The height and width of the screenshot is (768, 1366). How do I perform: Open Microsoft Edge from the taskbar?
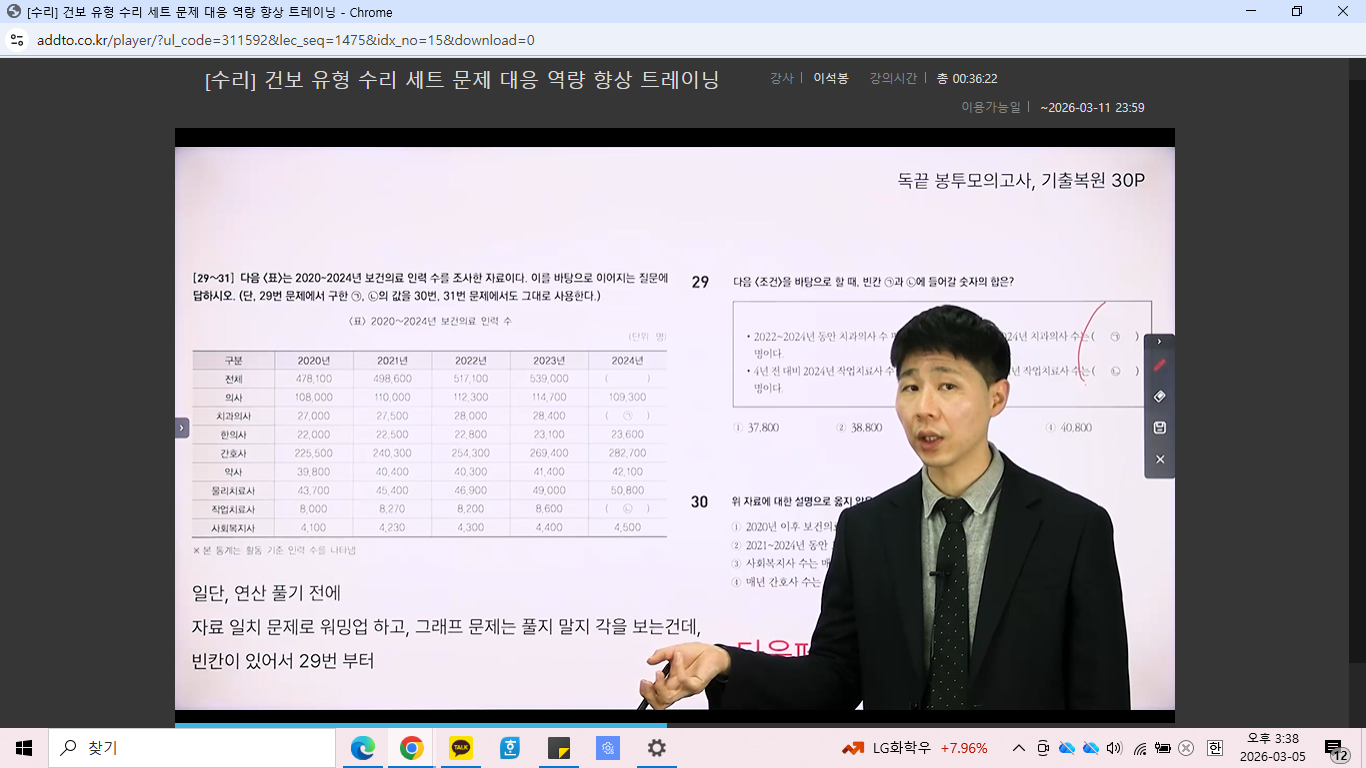pyautogui.click(x=362, y=748)
